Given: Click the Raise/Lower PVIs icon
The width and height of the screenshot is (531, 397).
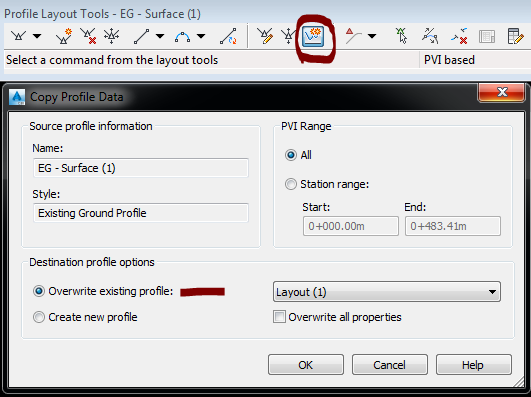Looking at the screenshot, I should 288,36.
